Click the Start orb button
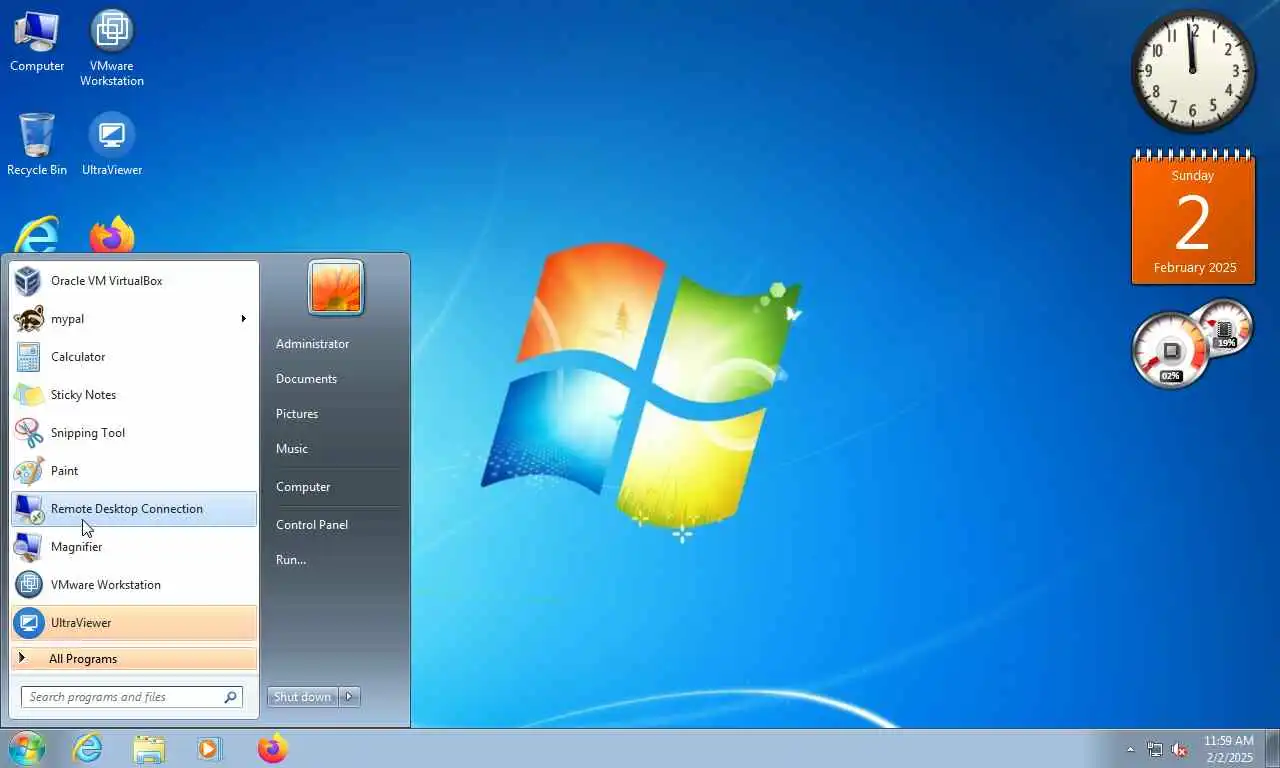The width and height of the screenshot is (1280, 768). pos(27,748)
